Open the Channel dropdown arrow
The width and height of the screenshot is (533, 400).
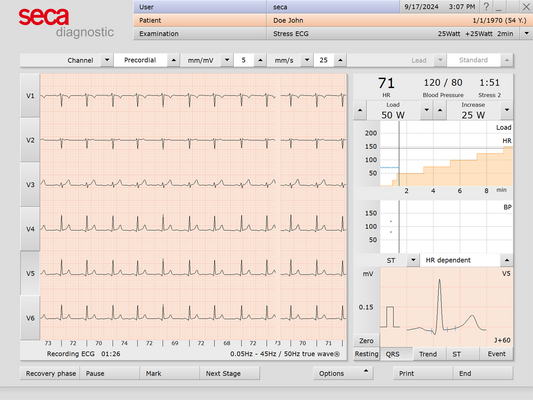pyautogui.click(x=107, y=60)
